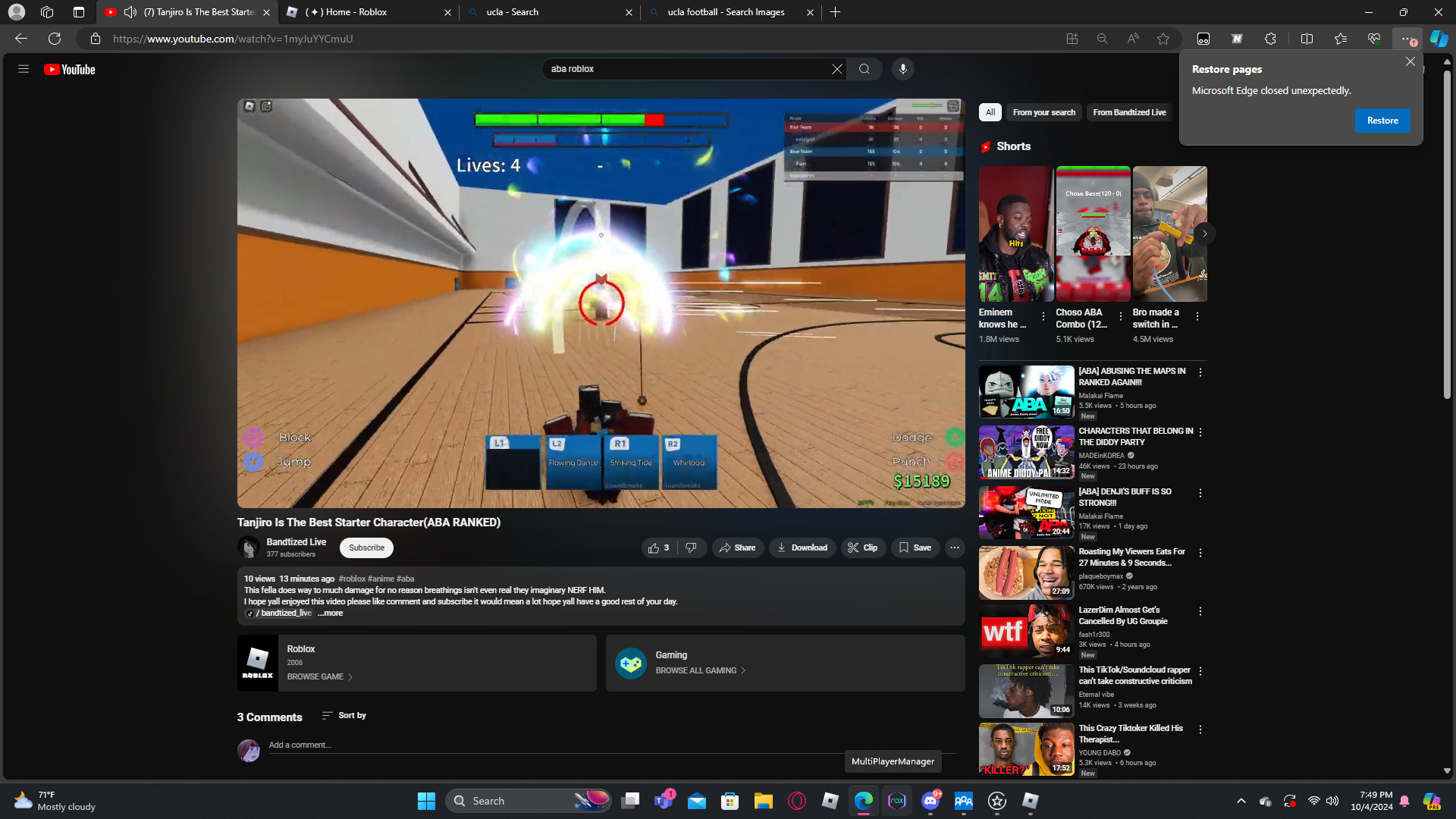Open Discord from the taskbar
Viewport: 1456px width, 819px height.
pos(930,801)
